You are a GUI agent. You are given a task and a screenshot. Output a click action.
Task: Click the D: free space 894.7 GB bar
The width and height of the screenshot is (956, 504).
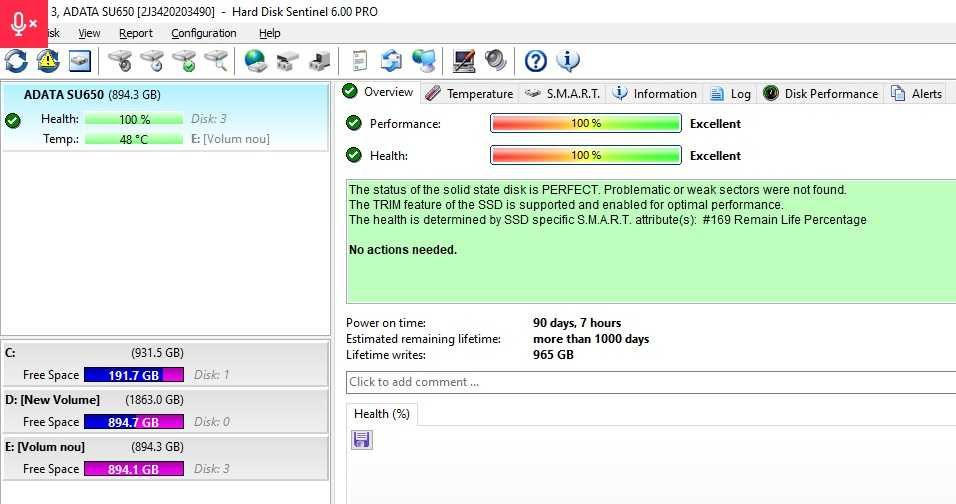click(x=134, y=422)
